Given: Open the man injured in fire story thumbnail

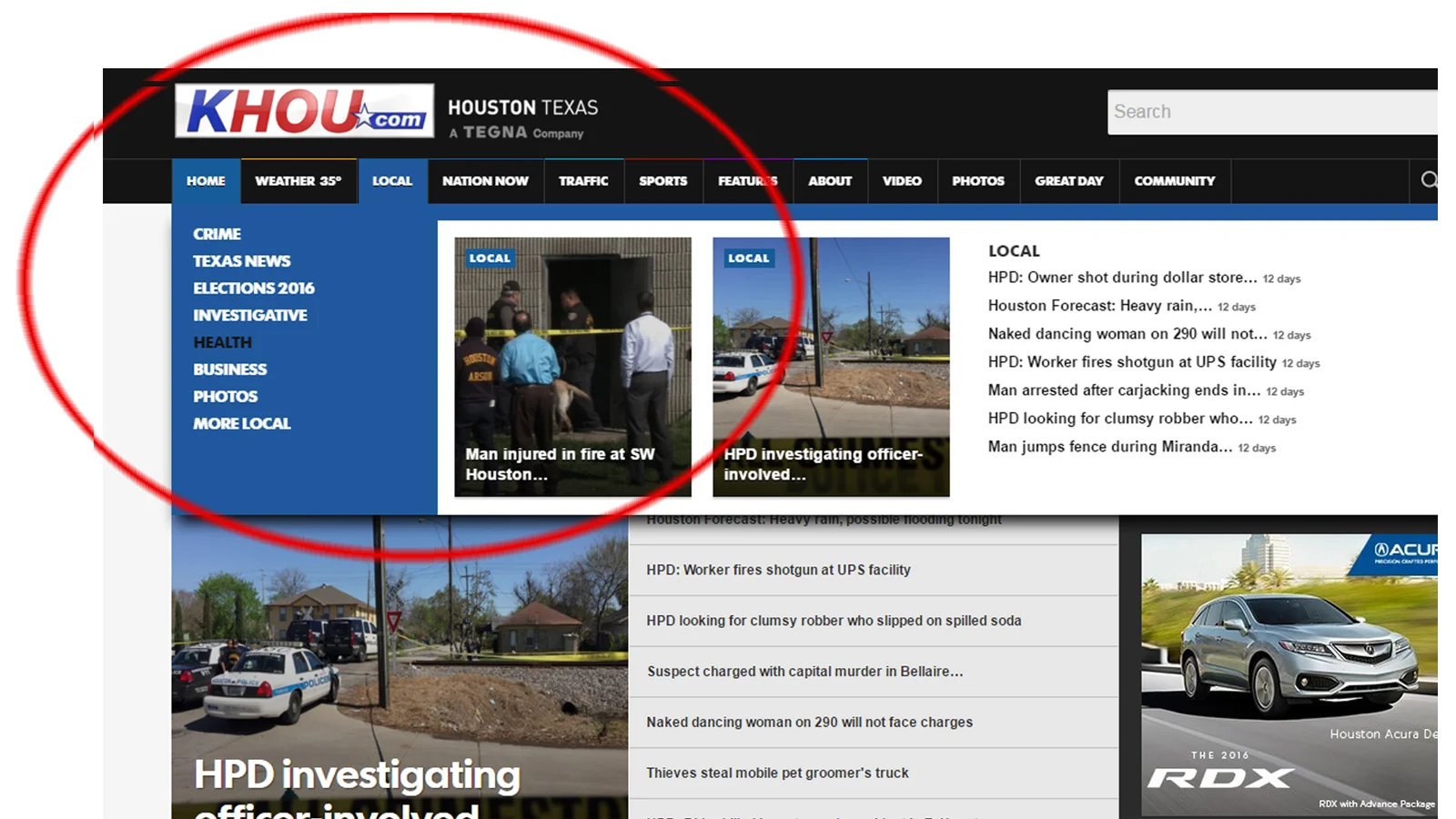Looking at the screenshot, I should coord(572,364).
